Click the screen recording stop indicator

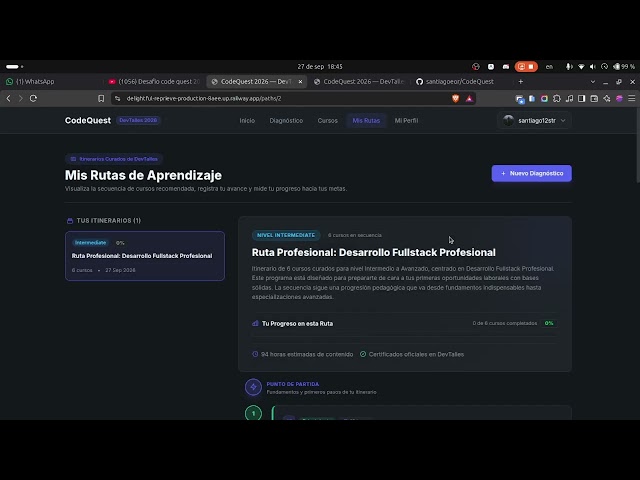526,67
